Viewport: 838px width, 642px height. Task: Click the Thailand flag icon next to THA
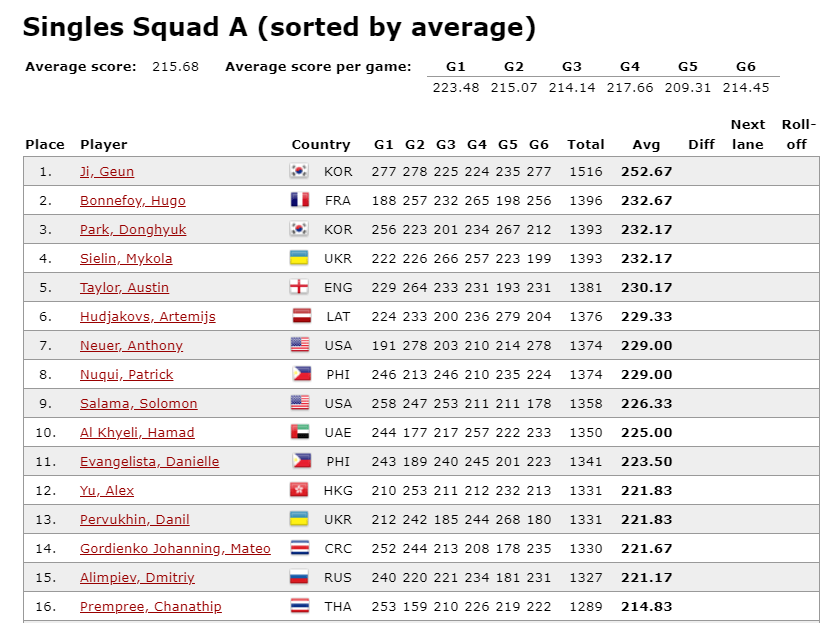pyautogui.click(x=299, y=606)
